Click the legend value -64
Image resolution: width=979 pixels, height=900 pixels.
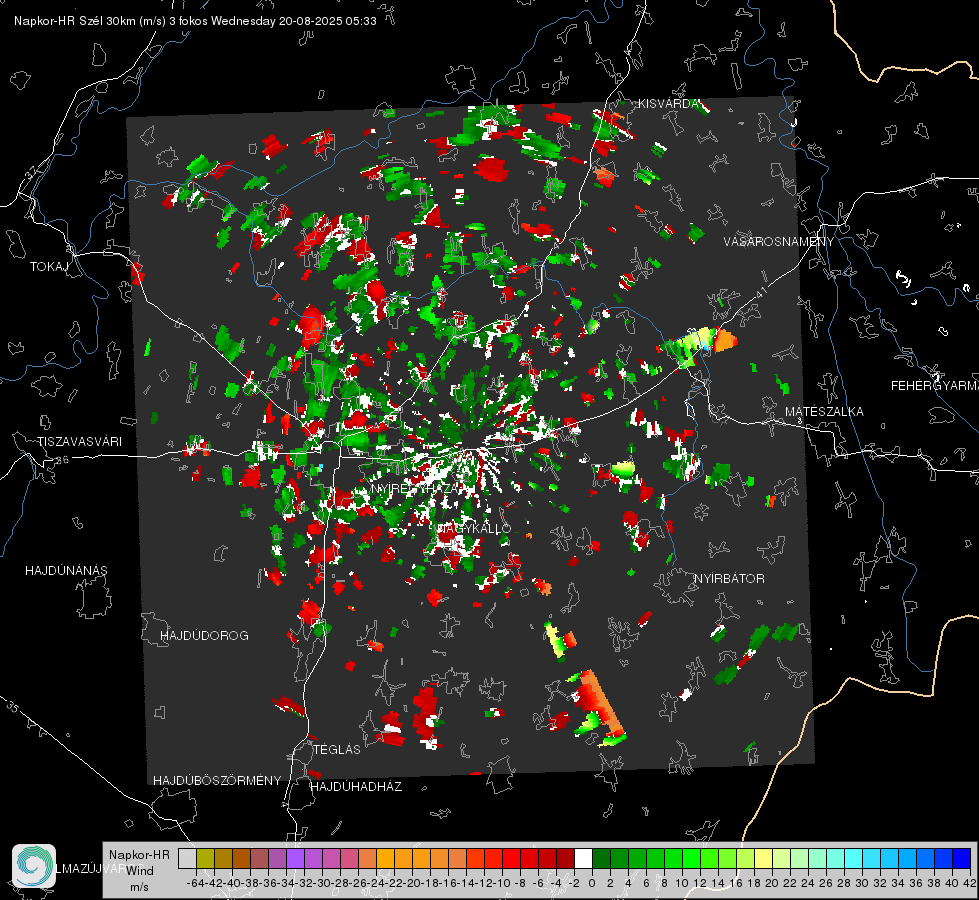coord(196,883)
